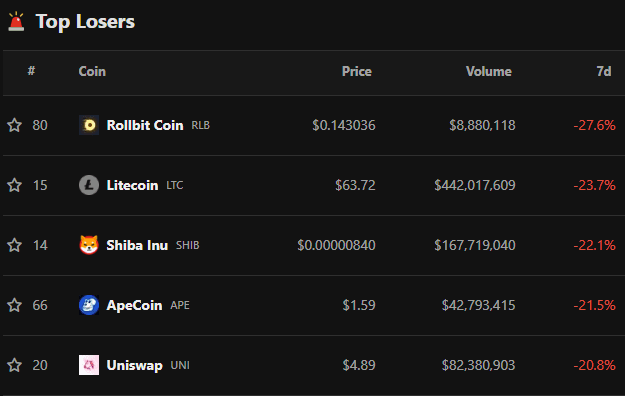This screenshot has height=396, width=625.
Task: Sort by the # rank column header
Action: tap(31, 71)
